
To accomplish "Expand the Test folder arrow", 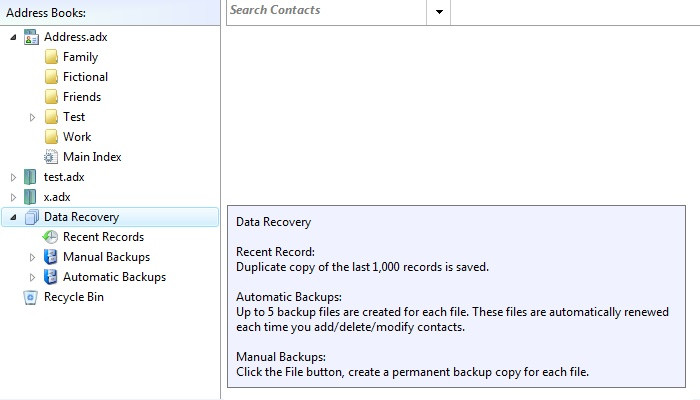I will click(32, 117).
